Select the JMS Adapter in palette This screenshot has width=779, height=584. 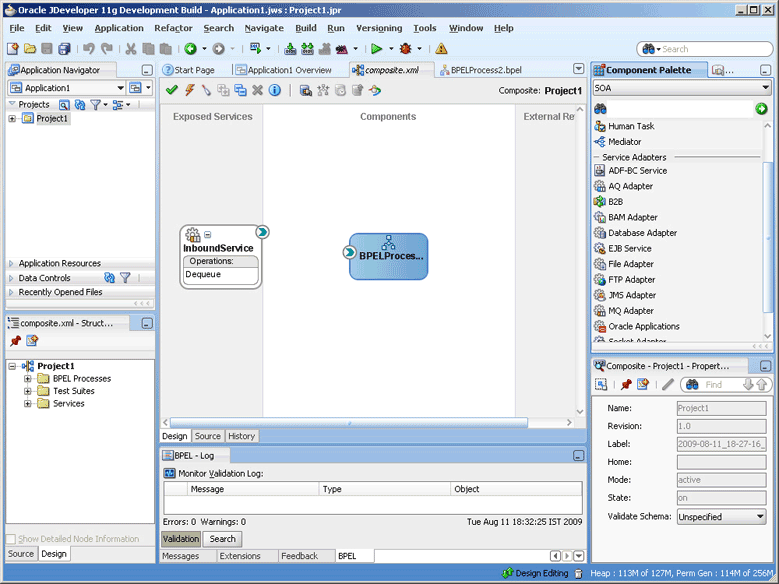631,295
